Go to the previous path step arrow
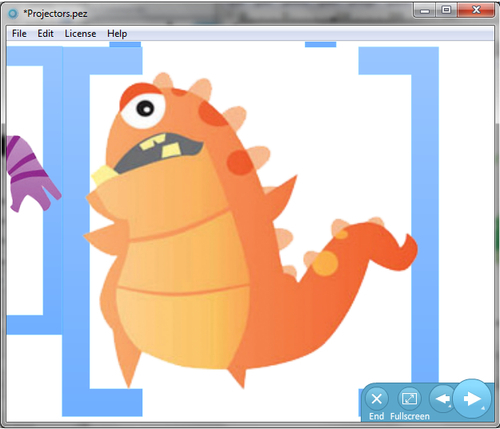 (x=442, y=398)
